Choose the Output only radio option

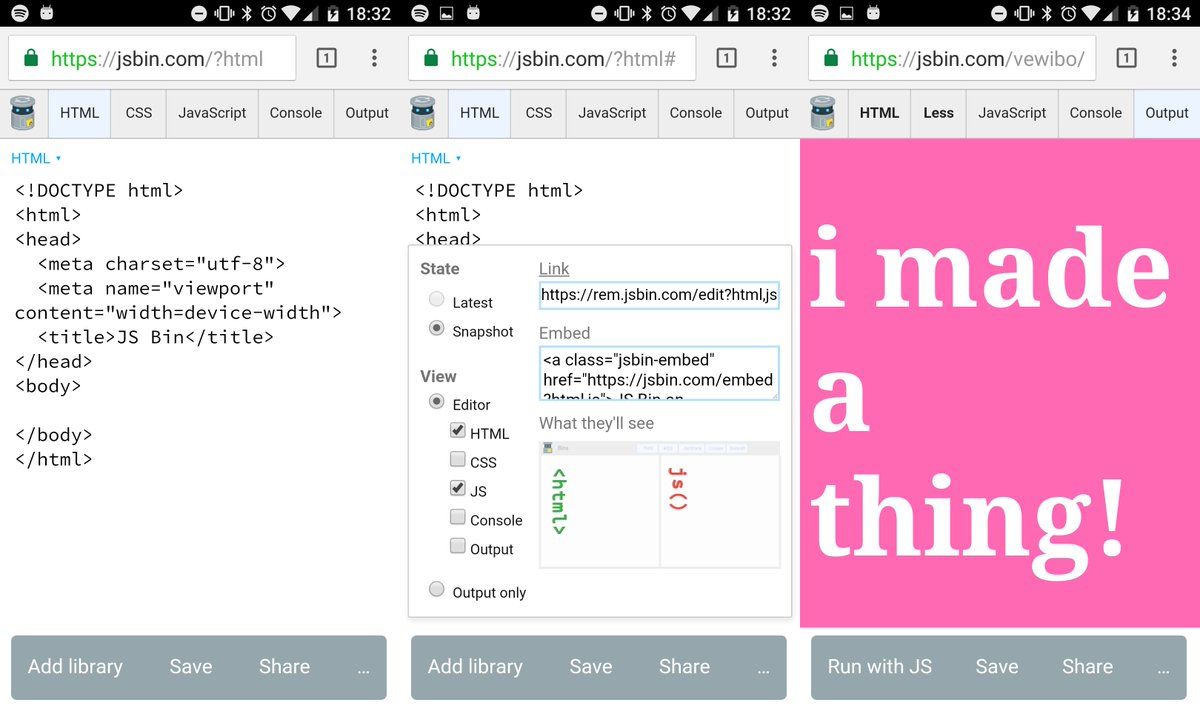click(x=437, y=589)
